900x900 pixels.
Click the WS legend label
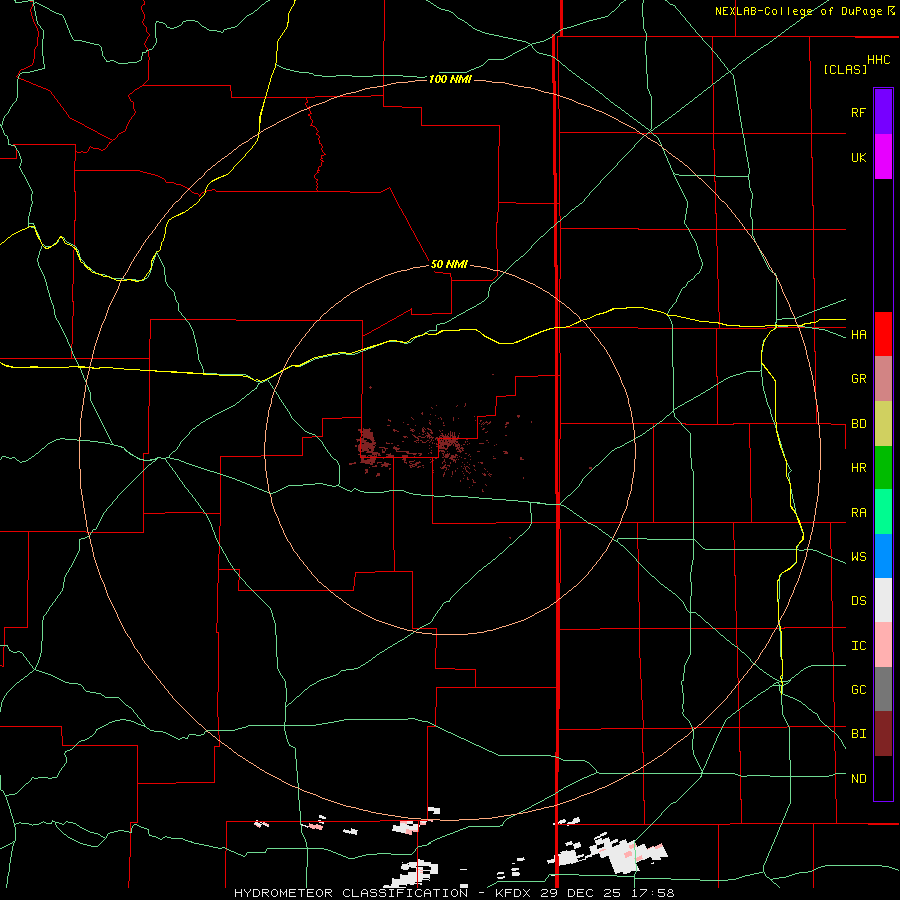(x=859, y=557)
